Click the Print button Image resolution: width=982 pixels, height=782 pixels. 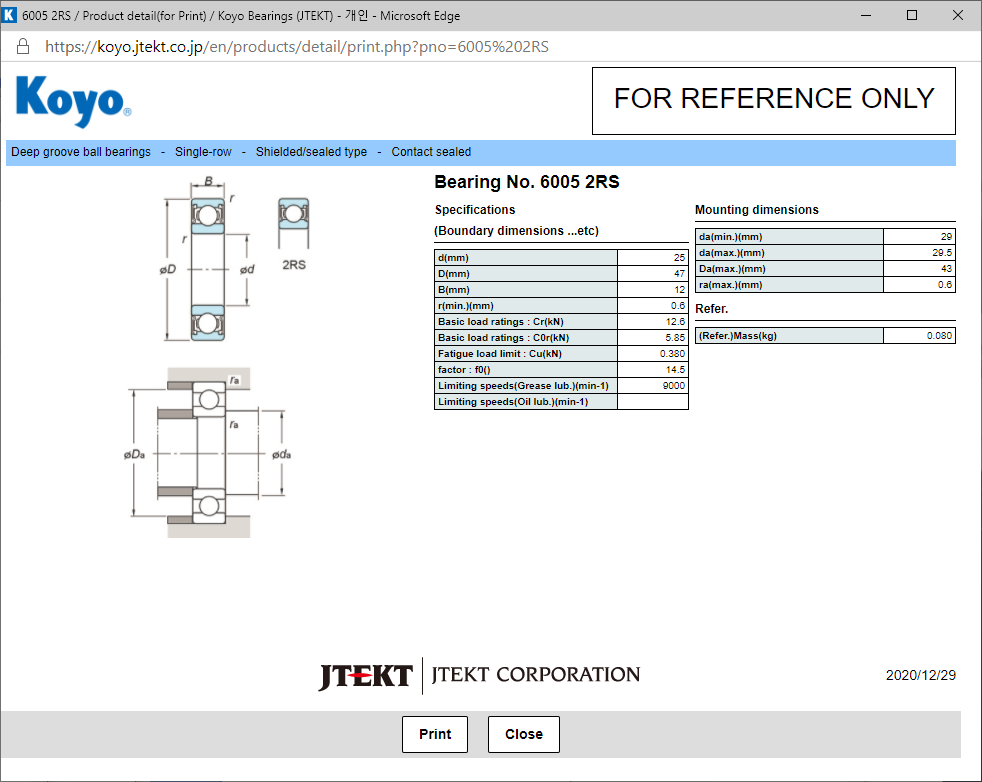(x=435, y=734)
